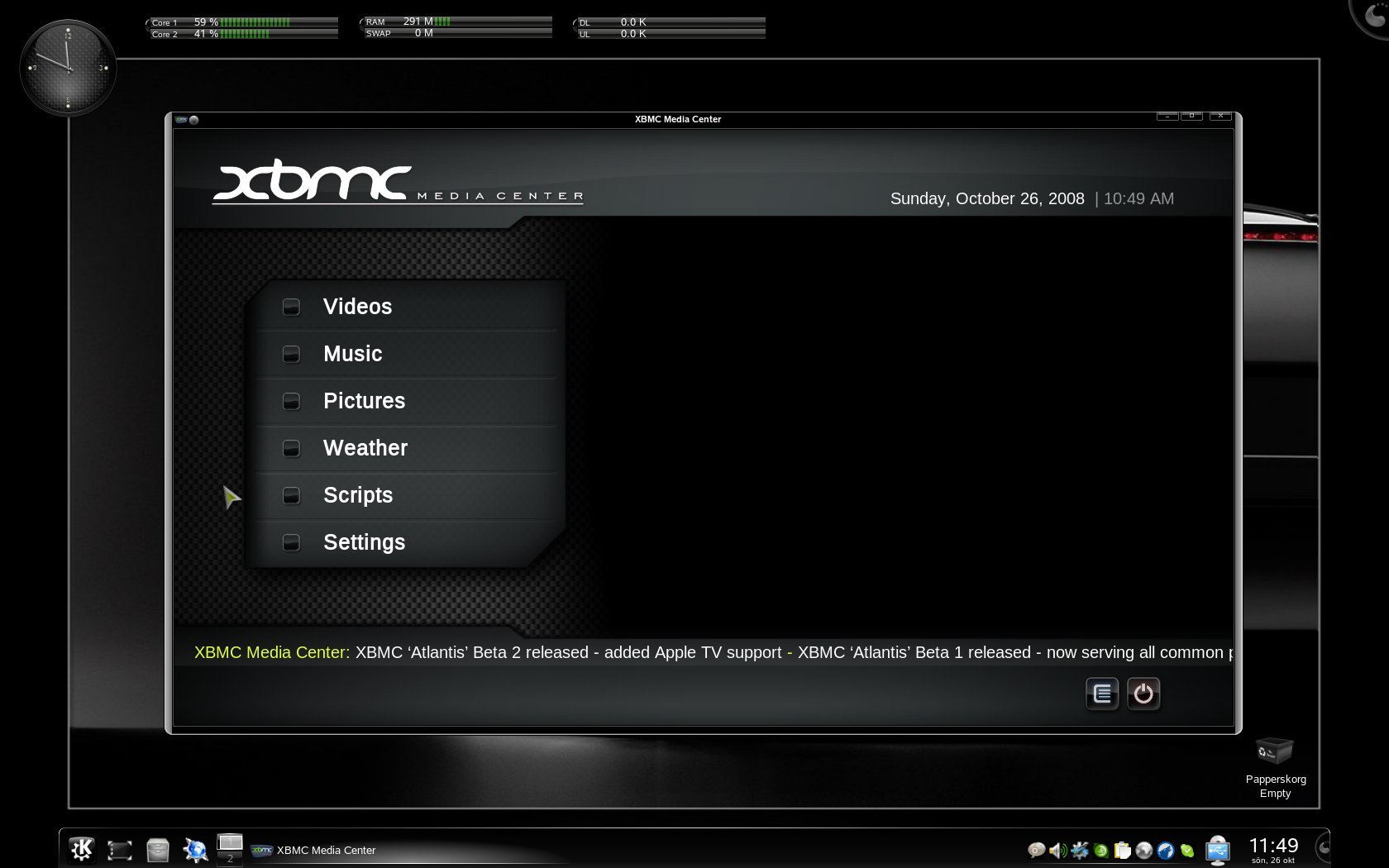Click the square icon beside Pictures
The height and width of the screenshot is (868, 1389).
pos(291,401)
